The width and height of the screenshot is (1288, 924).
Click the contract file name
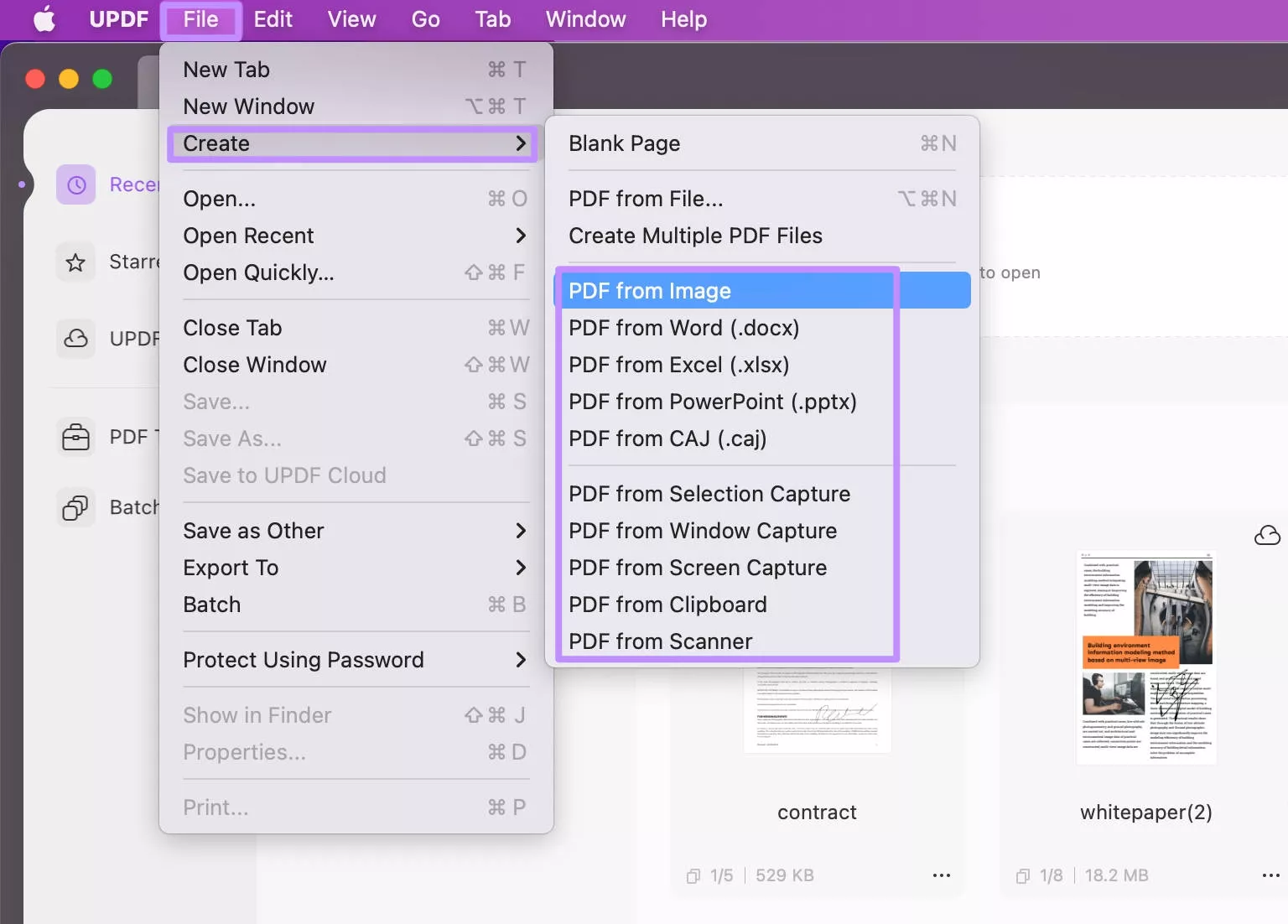click(817, 812)
